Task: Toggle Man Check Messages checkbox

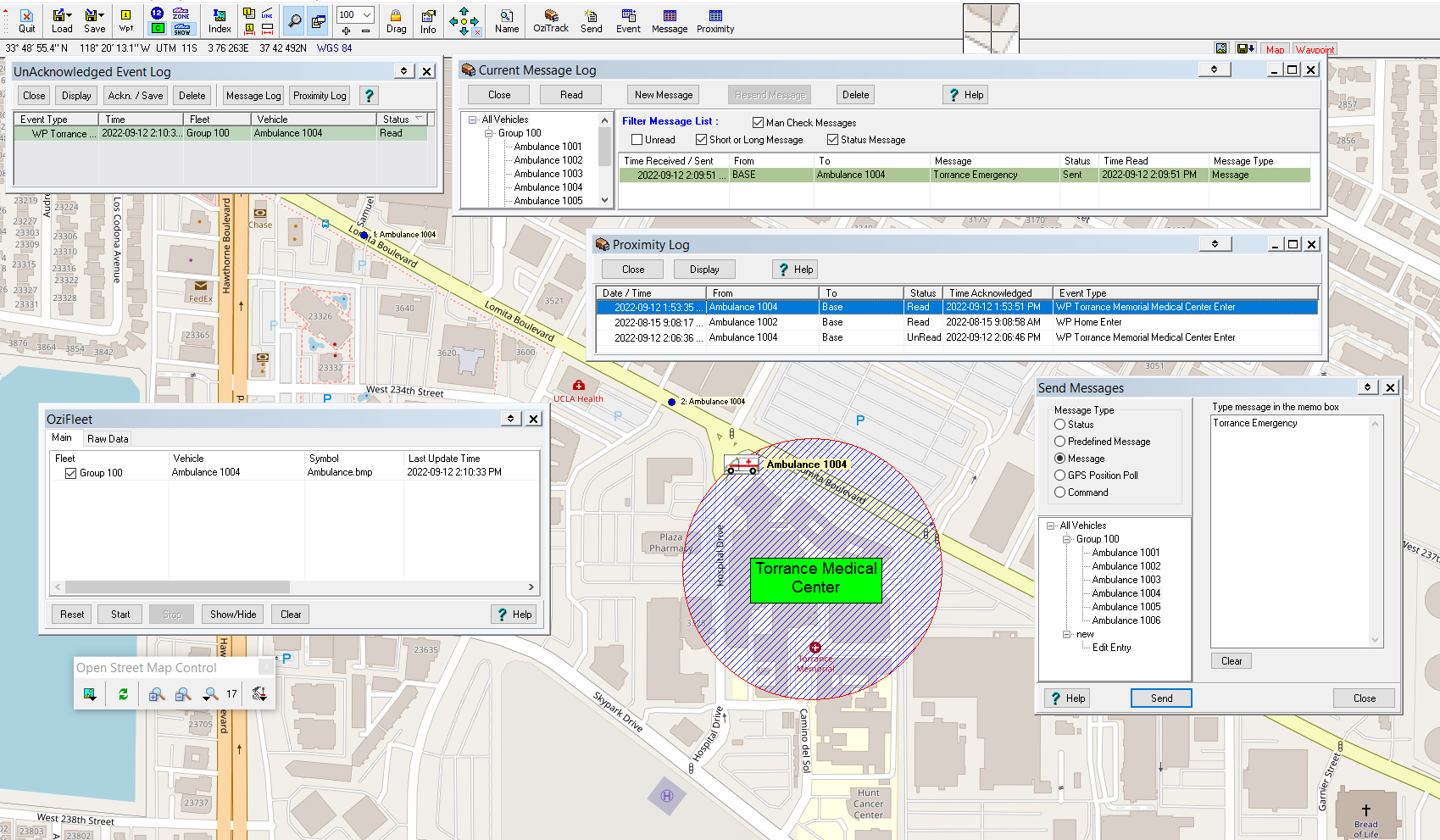Action: pos(759,123)
